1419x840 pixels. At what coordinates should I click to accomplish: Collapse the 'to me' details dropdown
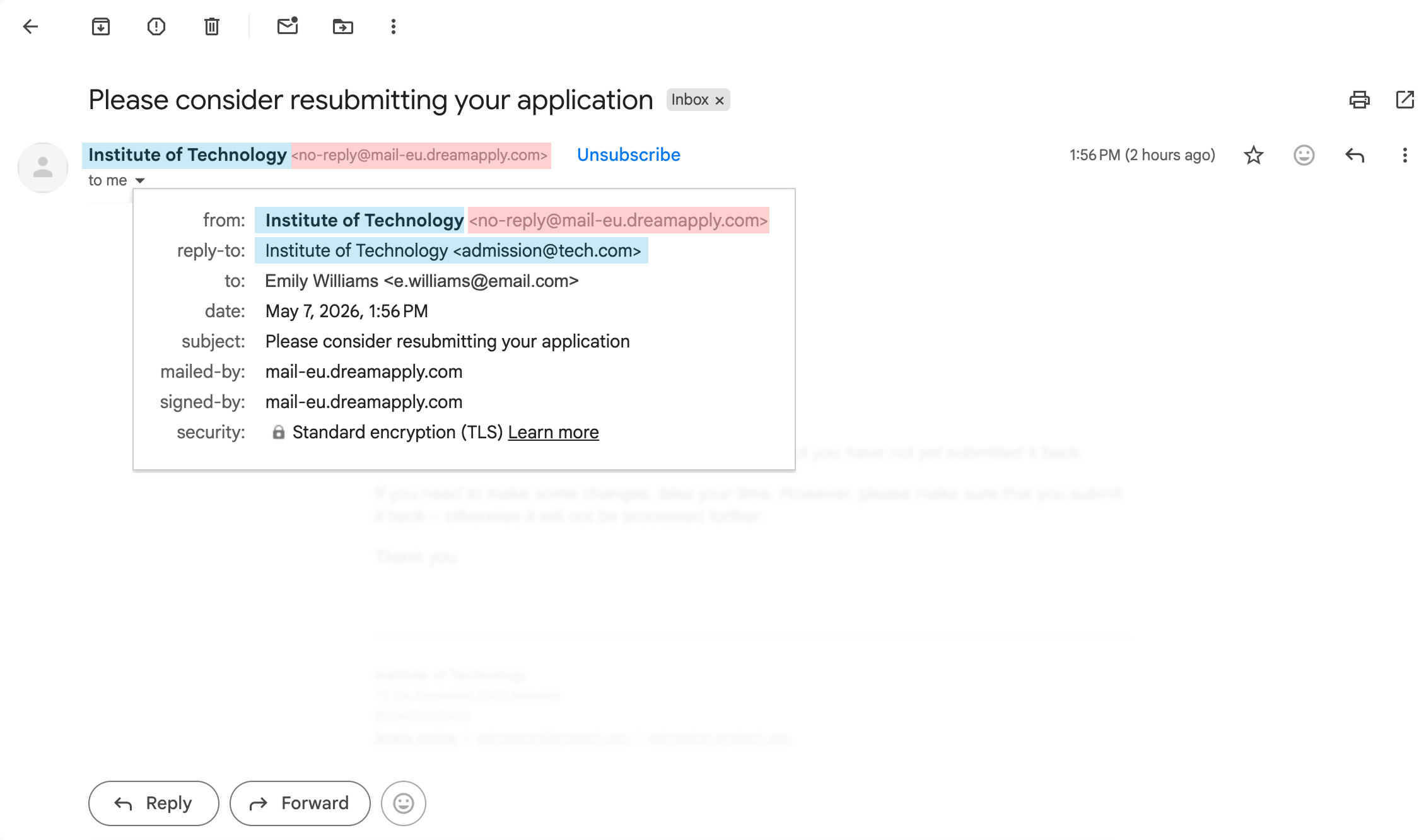[x=140, y=181]
